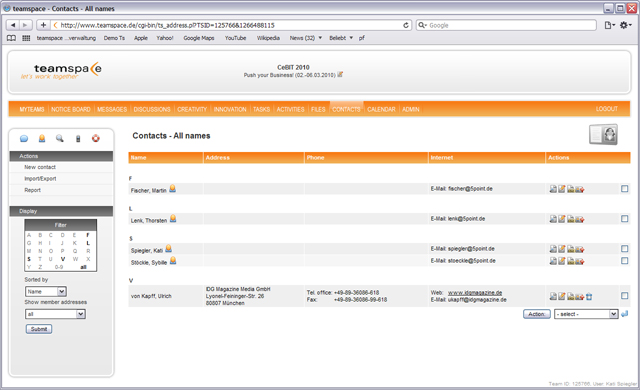Viewport: 640px width, 390px height.
Task: Download vCard for Stöckle, Sybille
Action: pyautogui.click(x=571, y=261)
